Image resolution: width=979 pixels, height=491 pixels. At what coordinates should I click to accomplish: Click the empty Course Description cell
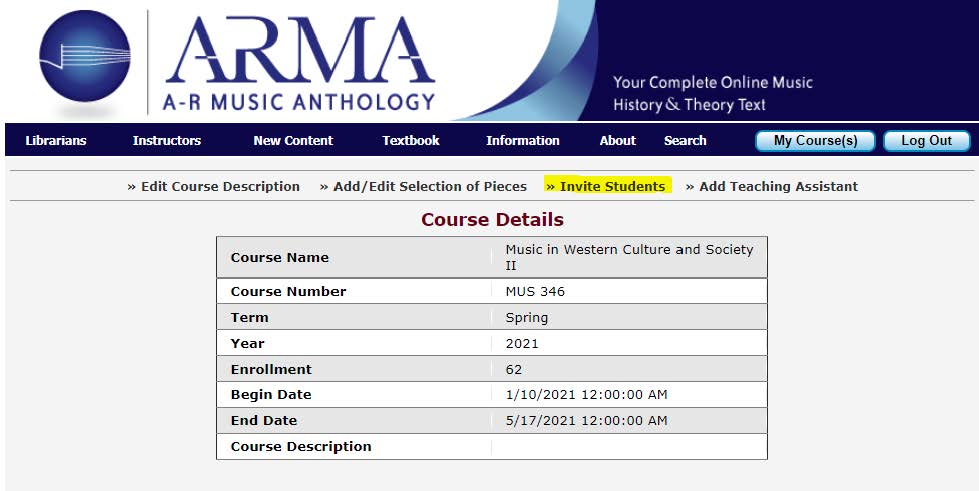[629, 447]
